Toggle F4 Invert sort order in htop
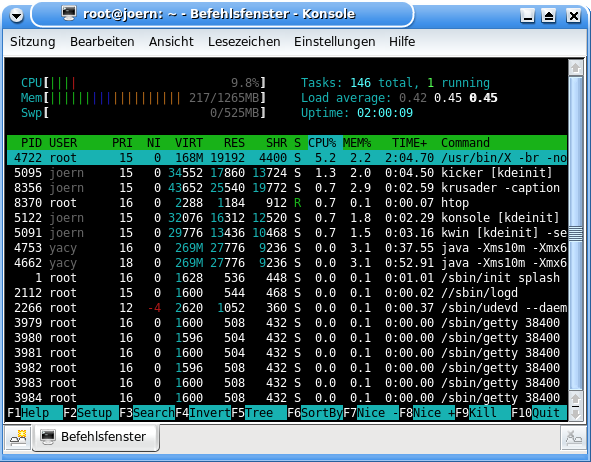 pos(203,413)
